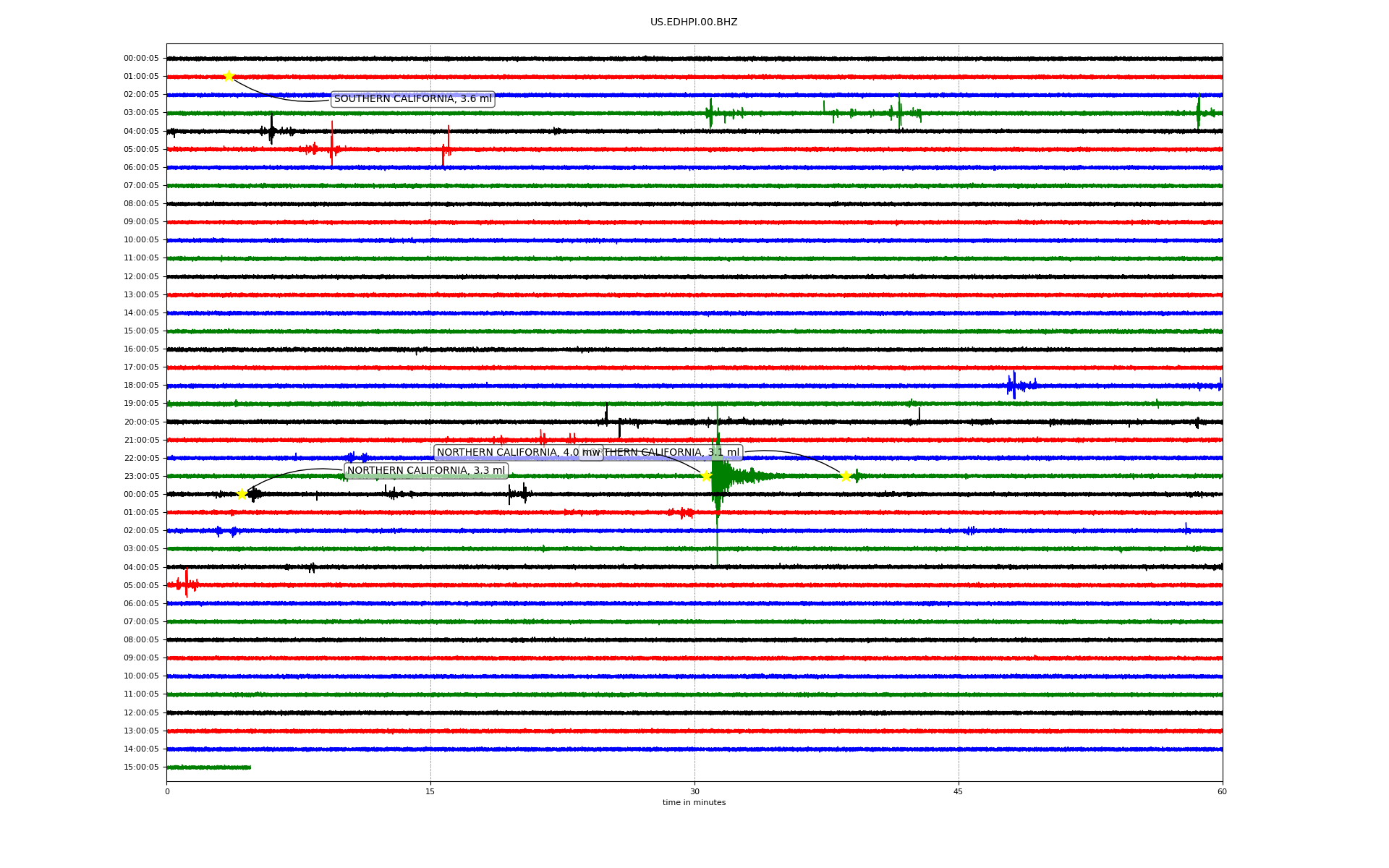
Task: Click the 0 tick on the x-axis
Action: click(167, 791)
